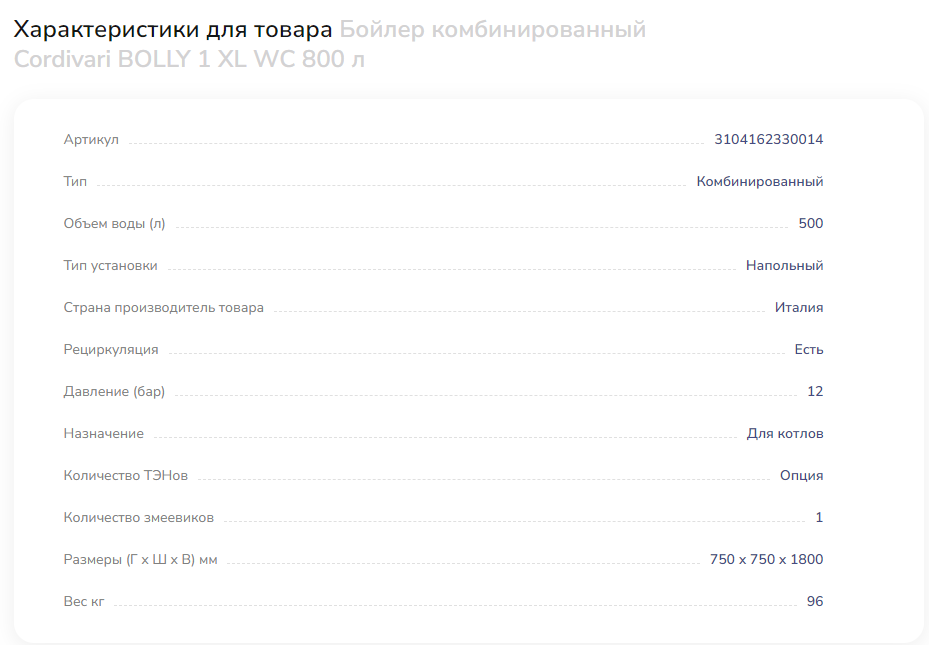Click the 'Давление (бар)' label
This screenshot has width=929, height=645.
coord(114,392)
